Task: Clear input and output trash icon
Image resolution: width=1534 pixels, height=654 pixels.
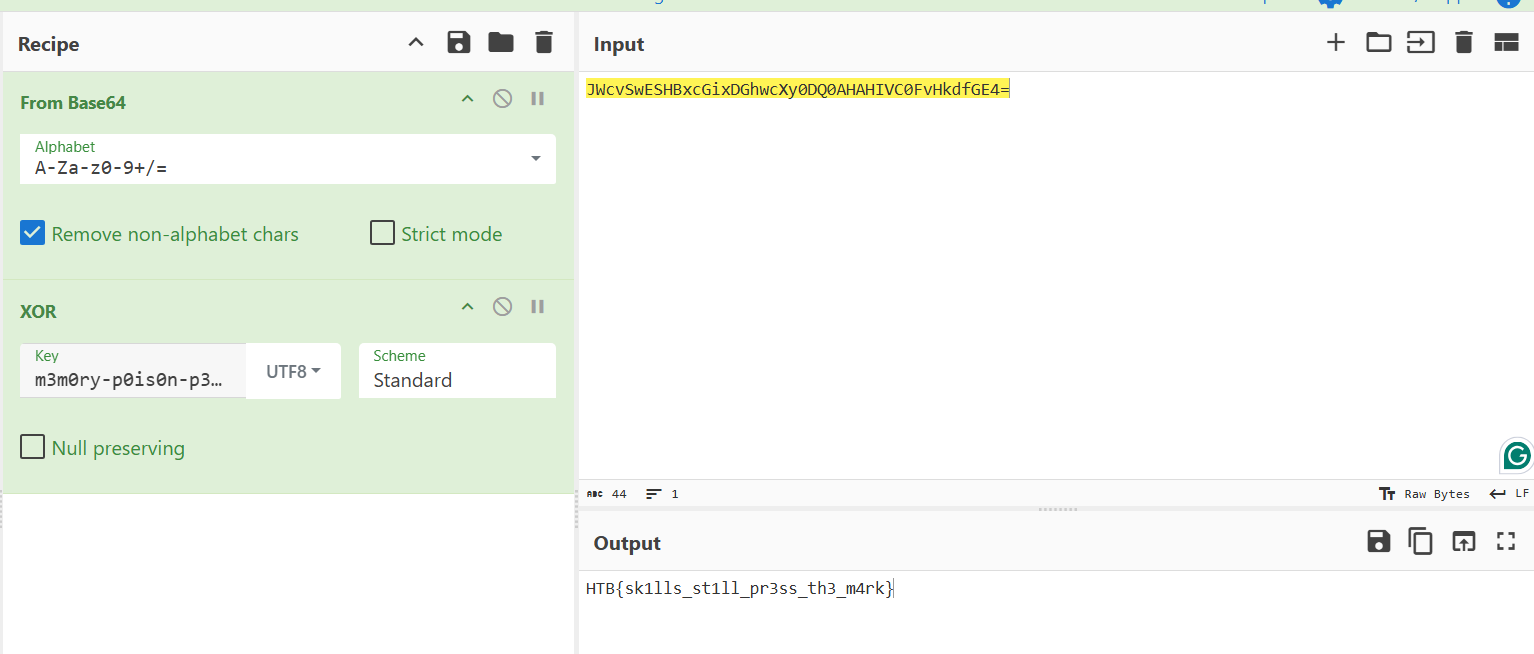Action: coord(1464,42)
